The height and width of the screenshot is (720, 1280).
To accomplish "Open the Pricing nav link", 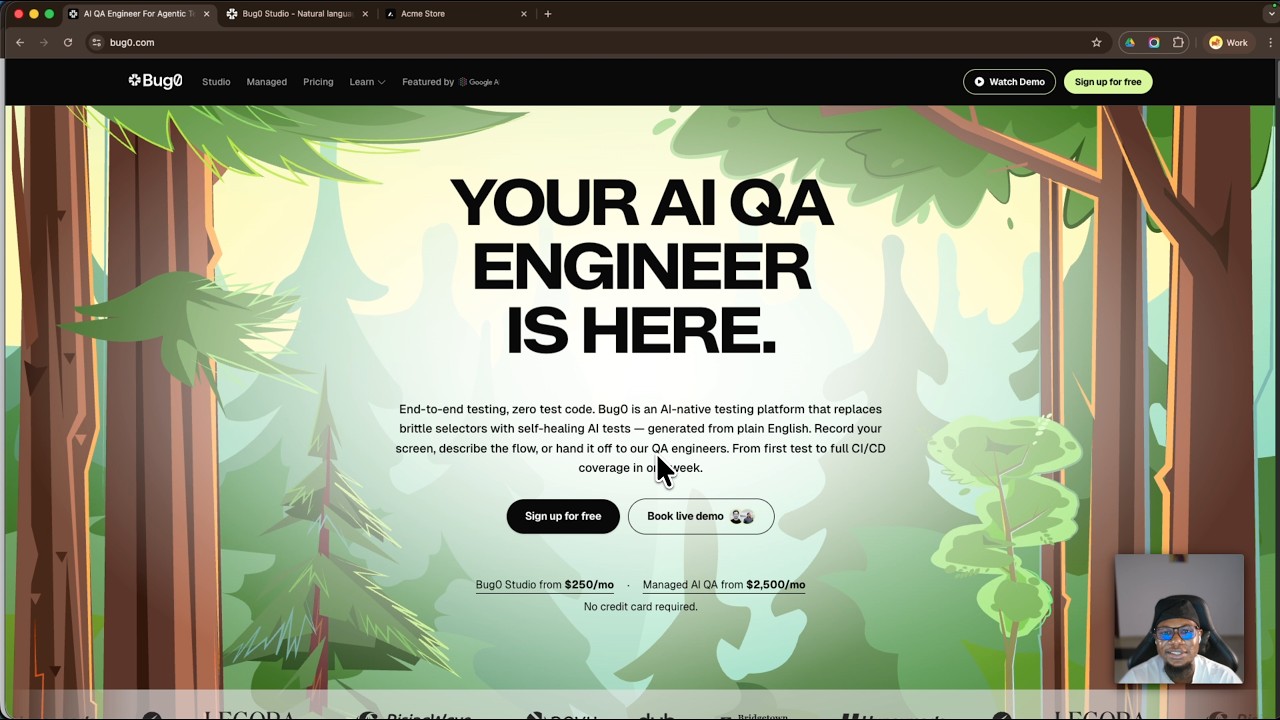I will pos(318,82).
